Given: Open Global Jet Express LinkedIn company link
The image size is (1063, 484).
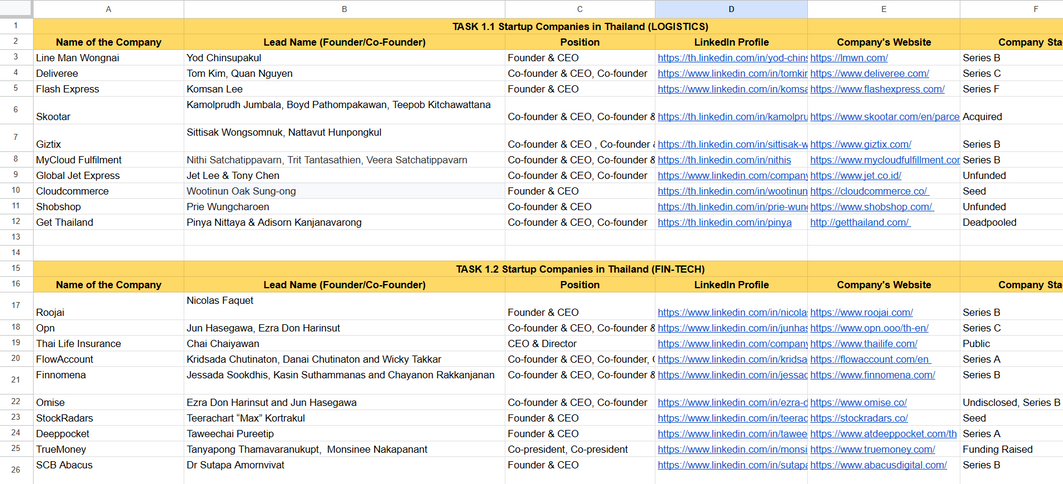Looking at the screenshot, I should 733,176.
